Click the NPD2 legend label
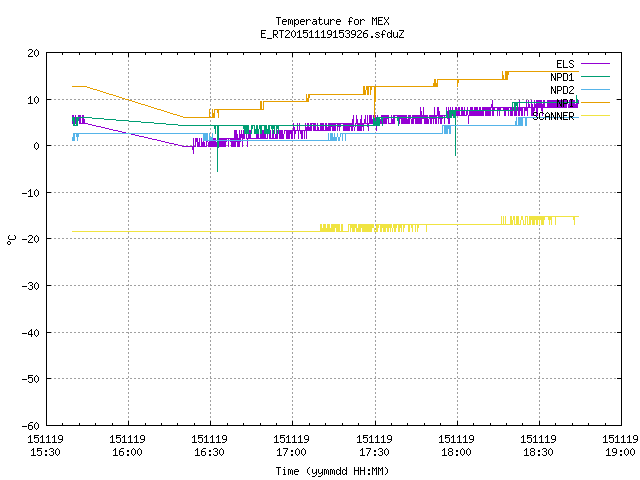The width and height of the screenshot is (640, 480). click(562, 90)
